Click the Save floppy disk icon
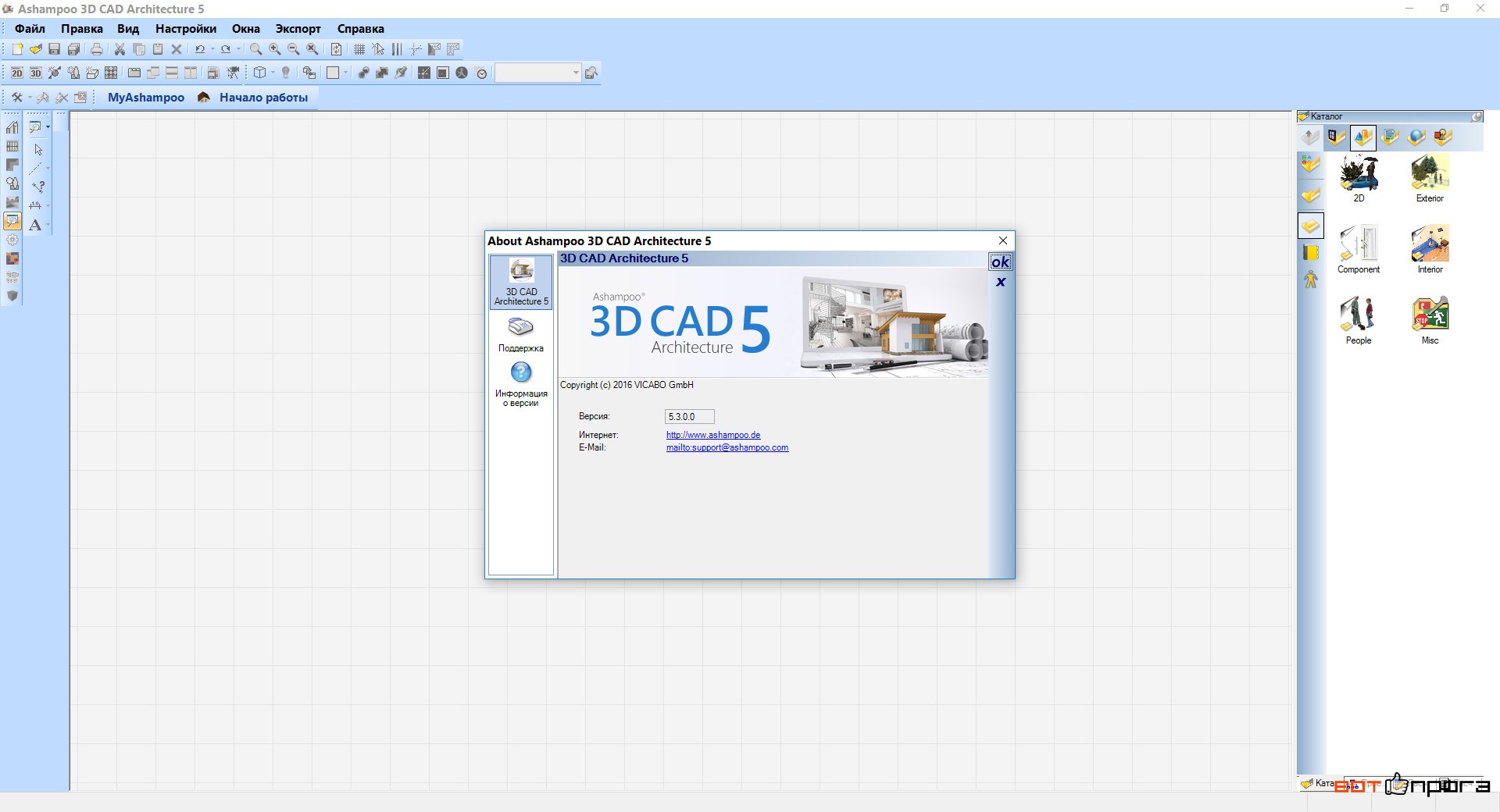The image size is (1500, 812). coord(55,49)
